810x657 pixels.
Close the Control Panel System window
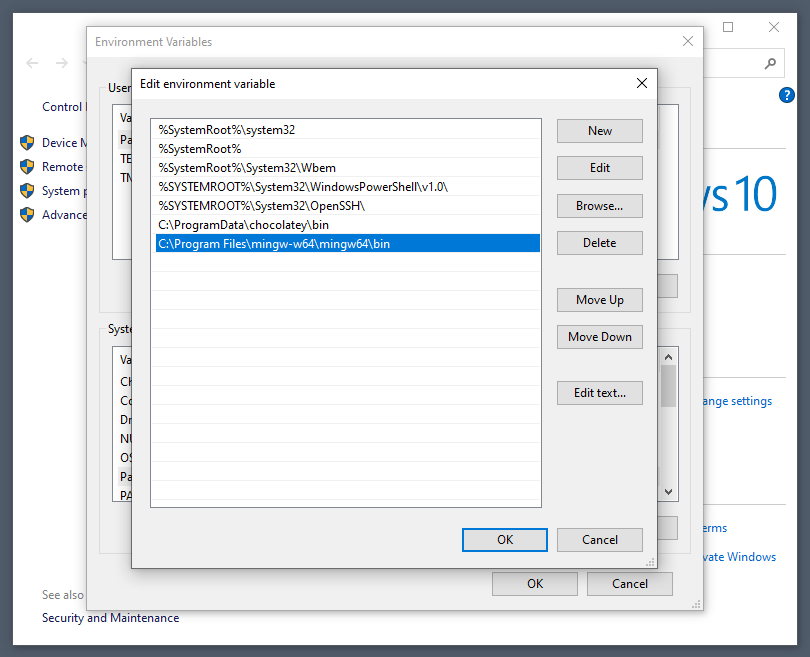click(x=773, y=27)
